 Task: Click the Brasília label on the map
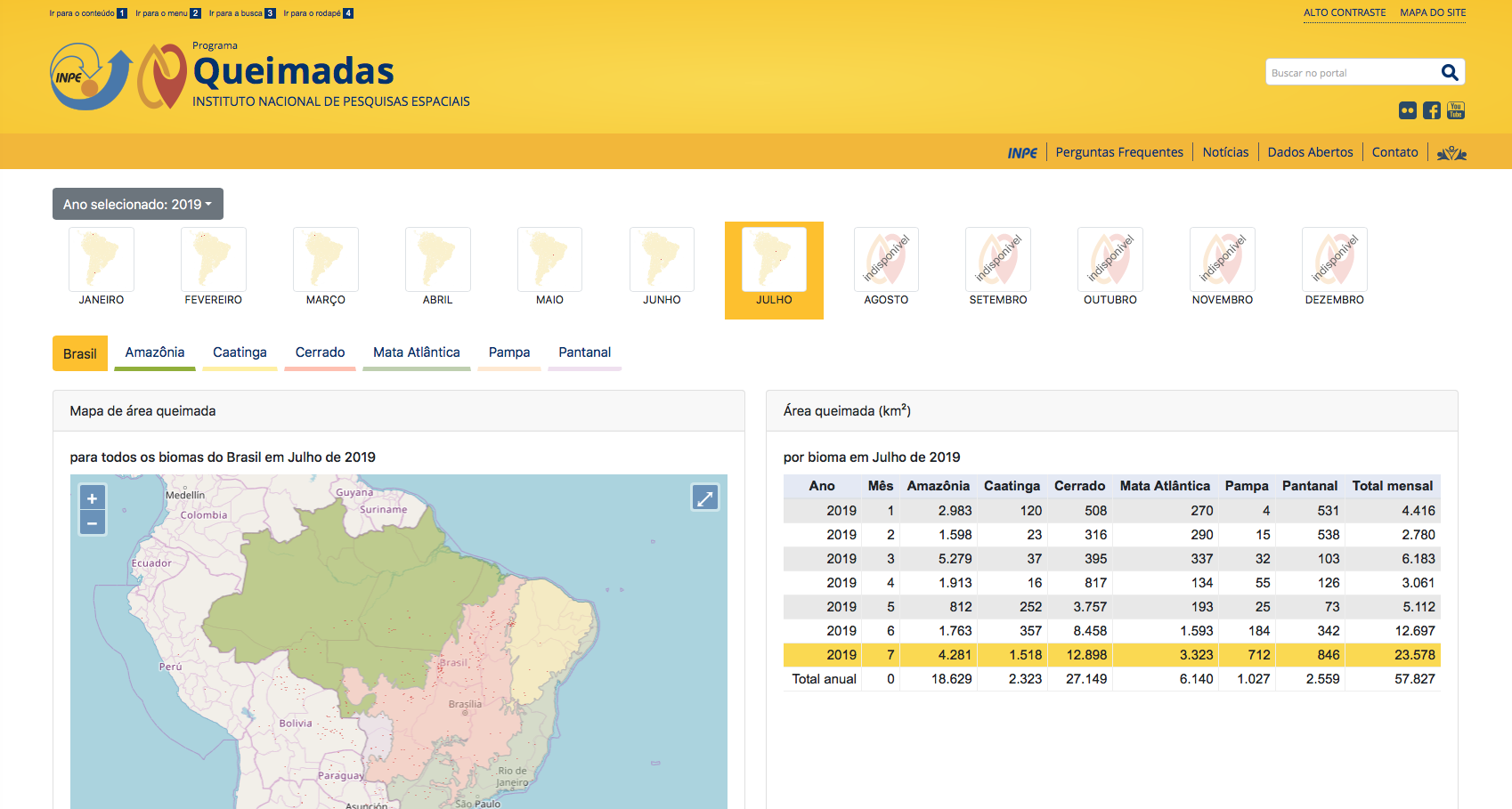pyautogui.click(x=465, y=704)
